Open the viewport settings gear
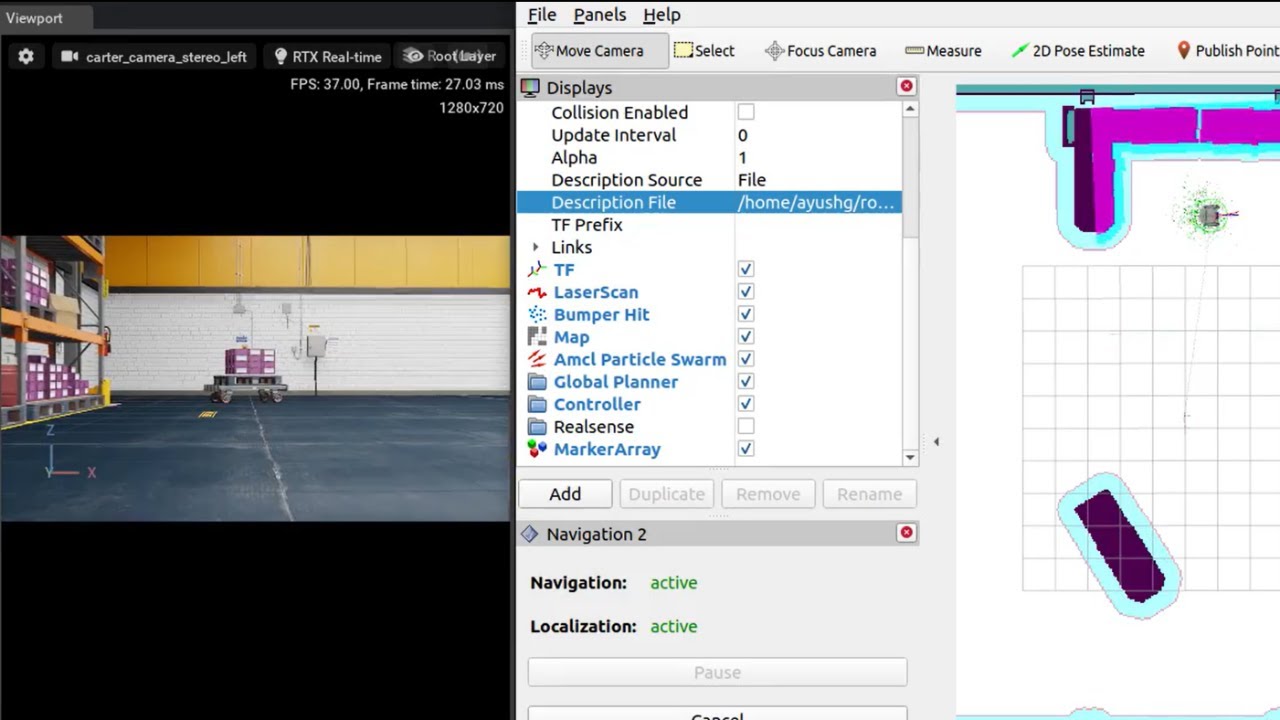Screen dimensions: 1280x720 26,57
